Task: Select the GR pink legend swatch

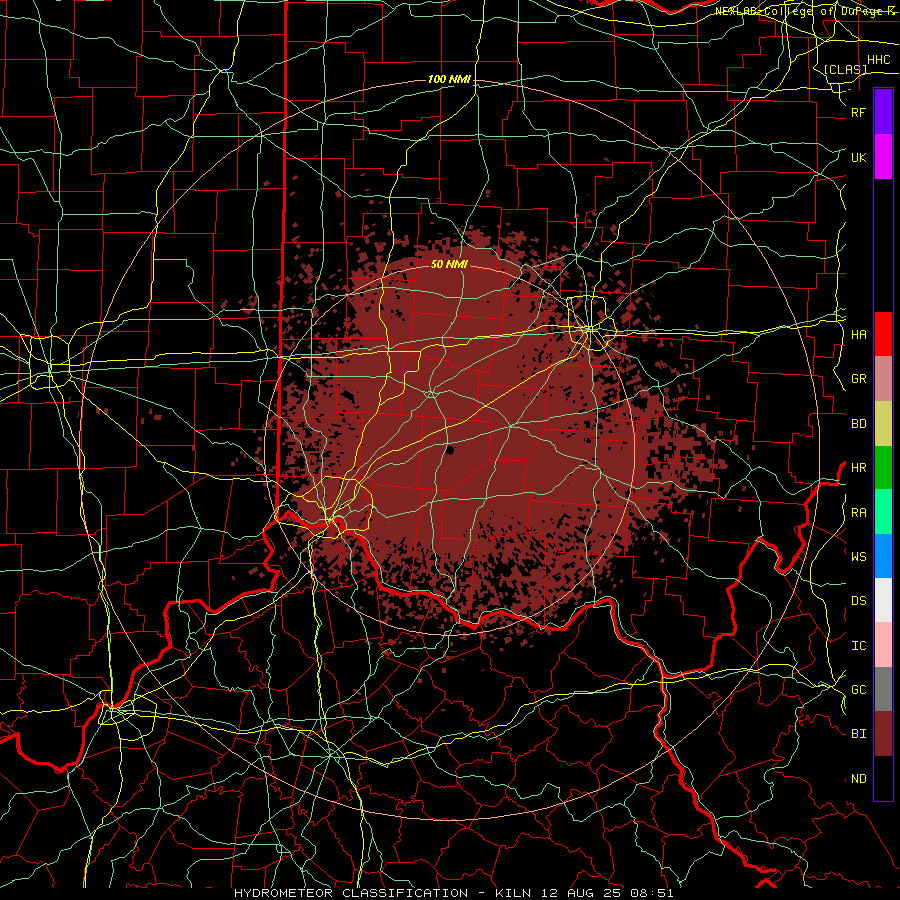Action: (883, 379)
